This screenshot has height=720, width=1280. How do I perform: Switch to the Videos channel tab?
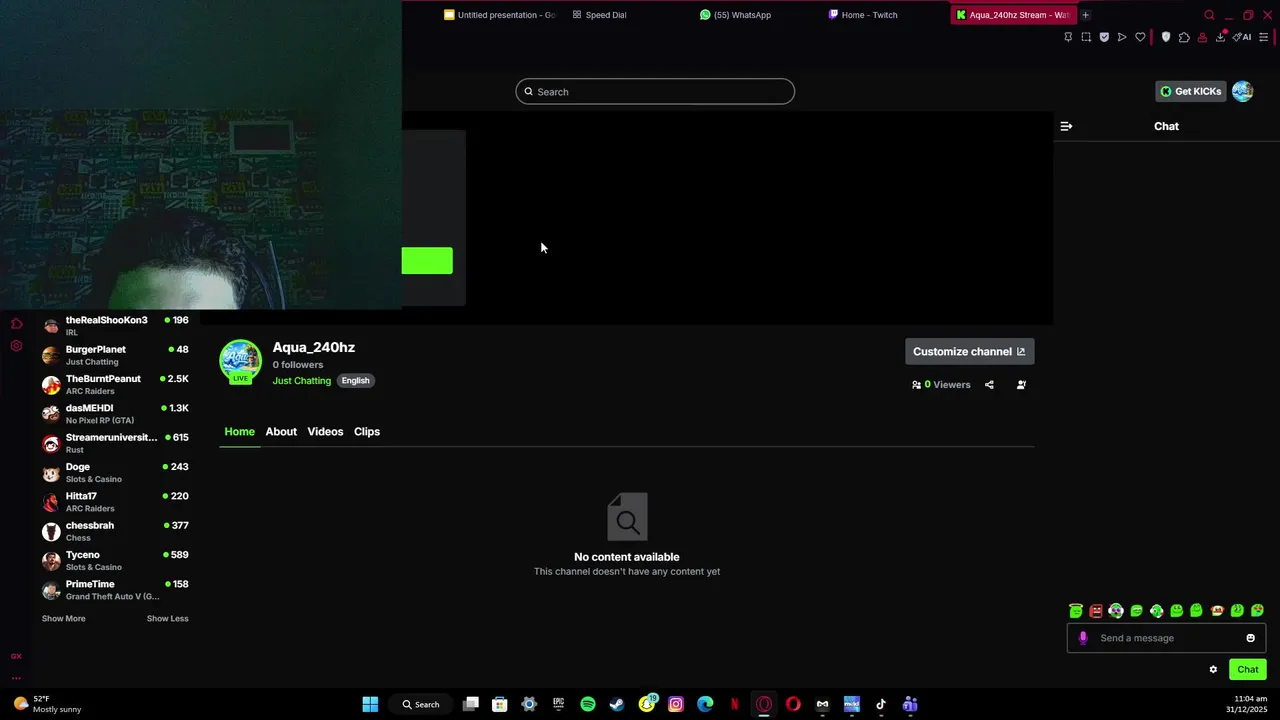(325, 432)
